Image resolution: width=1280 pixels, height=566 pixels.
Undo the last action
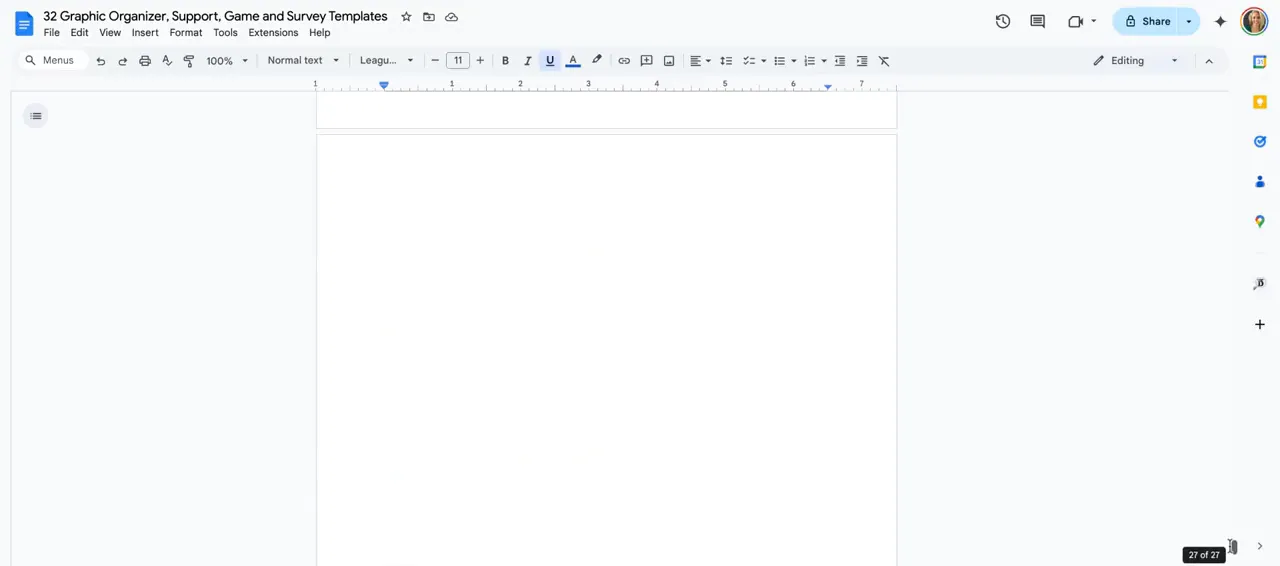(100, 61)
